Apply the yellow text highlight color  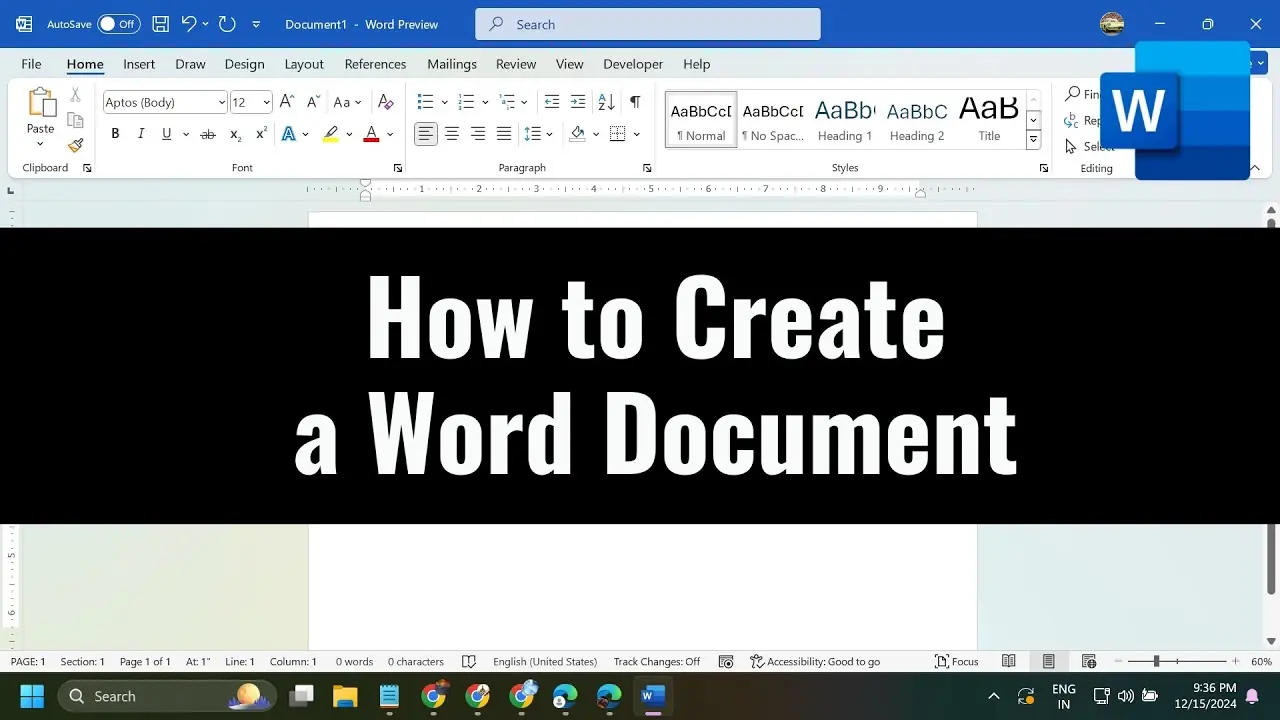click(331, 134)
